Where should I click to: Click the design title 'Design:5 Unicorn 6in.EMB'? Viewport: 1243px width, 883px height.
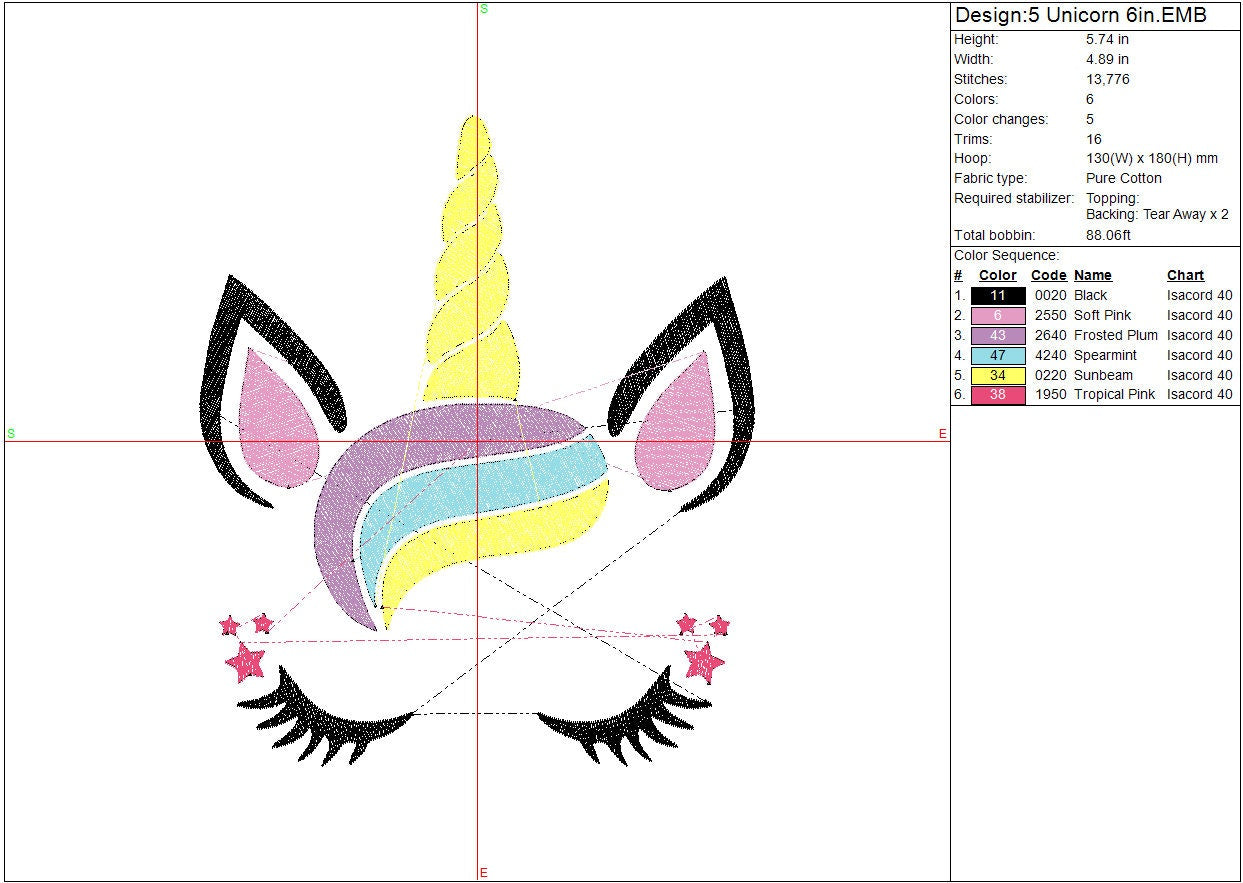tap(1080, 15)
